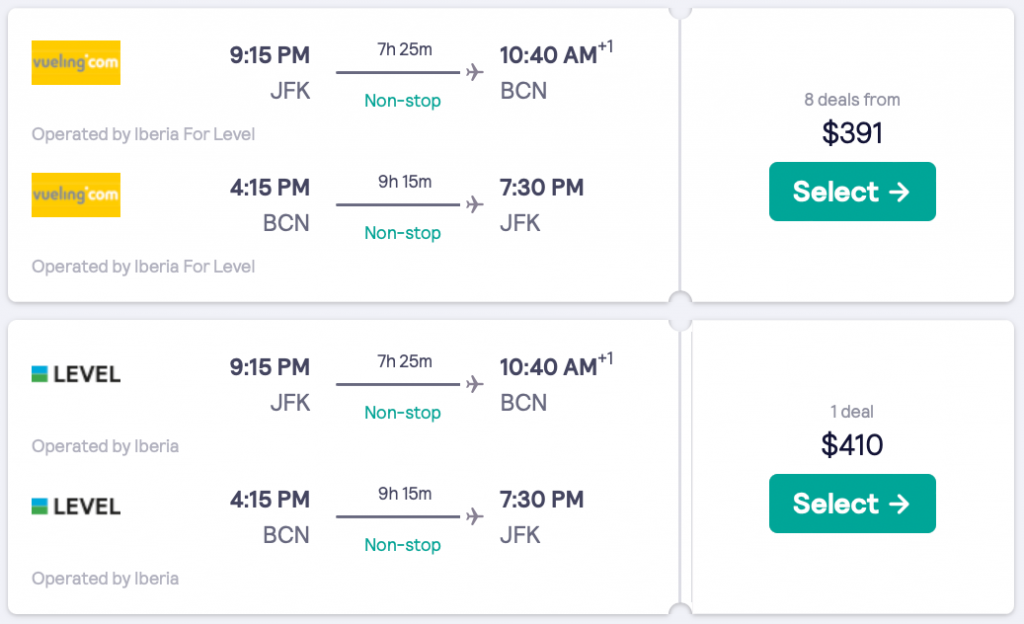Click the airplane icon on Vueling's 9h 15m flight

coord(474,204)
